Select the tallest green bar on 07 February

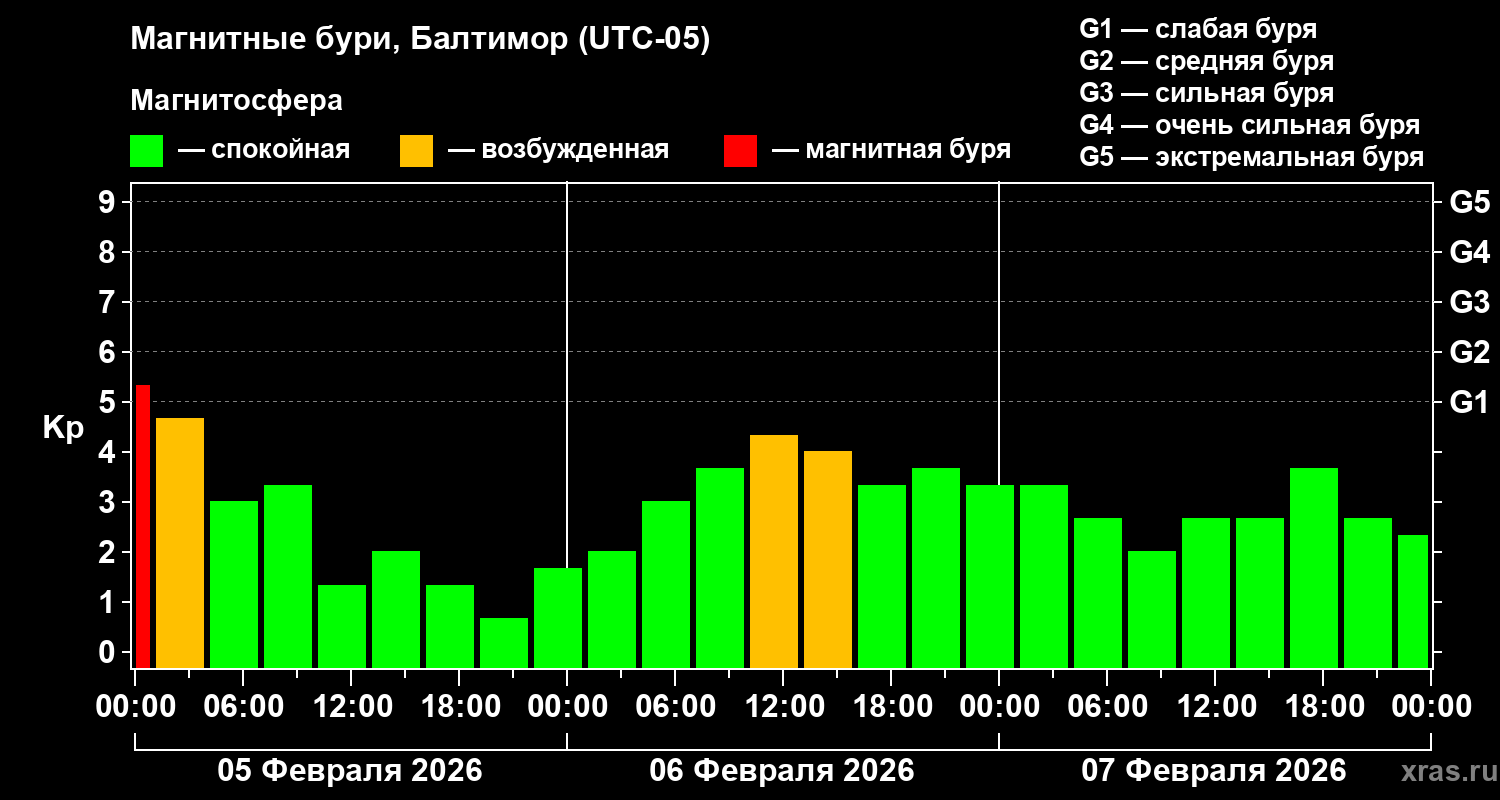coord(1314,568)
